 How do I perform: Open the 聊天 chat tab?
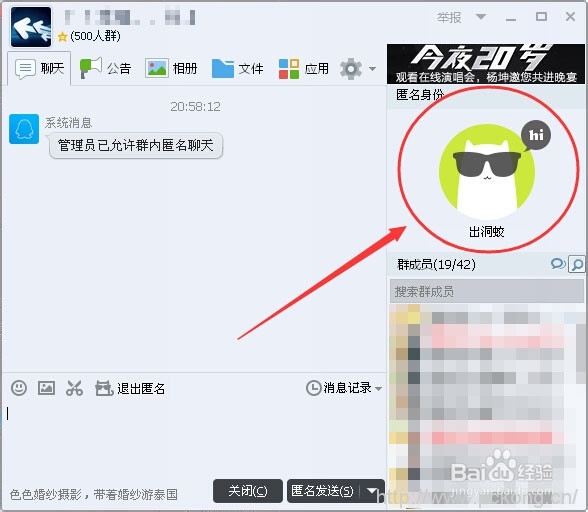(x=39, y=69)
